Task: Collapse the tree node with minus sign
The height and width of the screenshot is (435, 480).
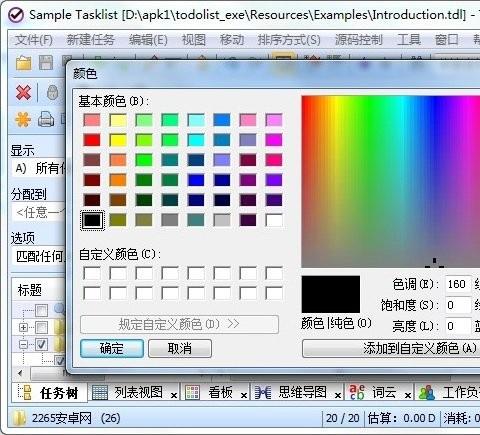Action: (23, 344)
